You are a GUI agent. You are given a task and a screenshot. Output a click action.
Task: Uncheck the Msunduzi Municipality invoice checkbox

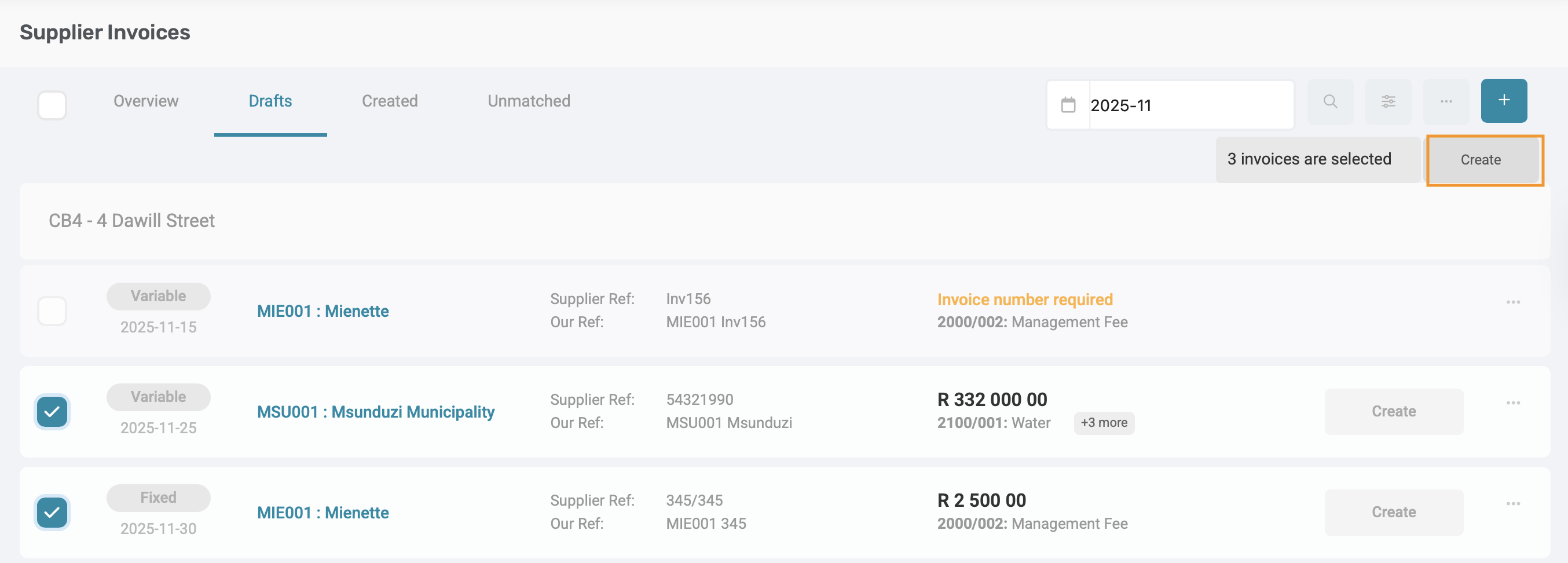coord(52,412)
